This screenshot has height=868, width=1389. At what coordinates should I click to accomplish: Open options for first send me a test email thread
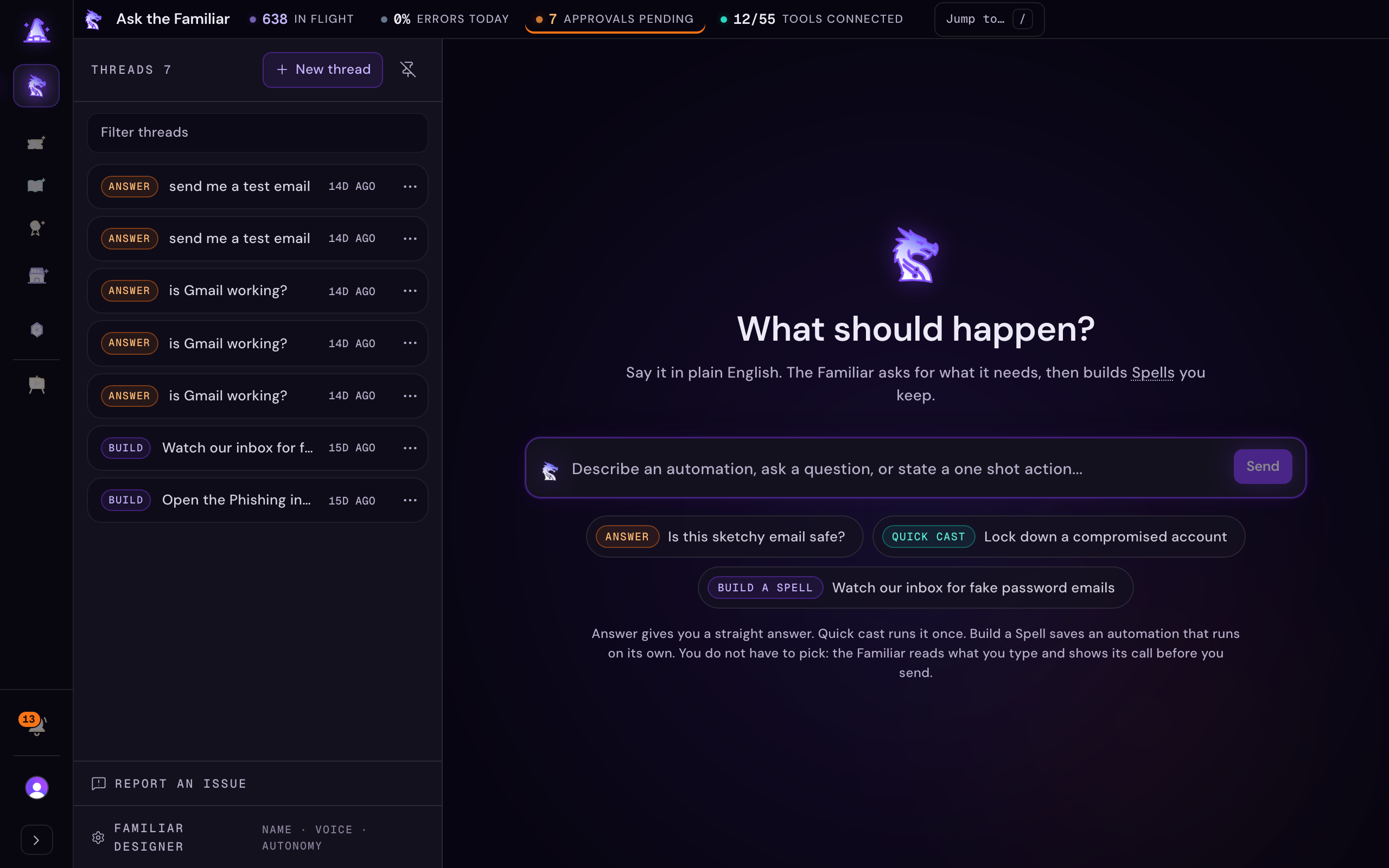coord(410,187)
